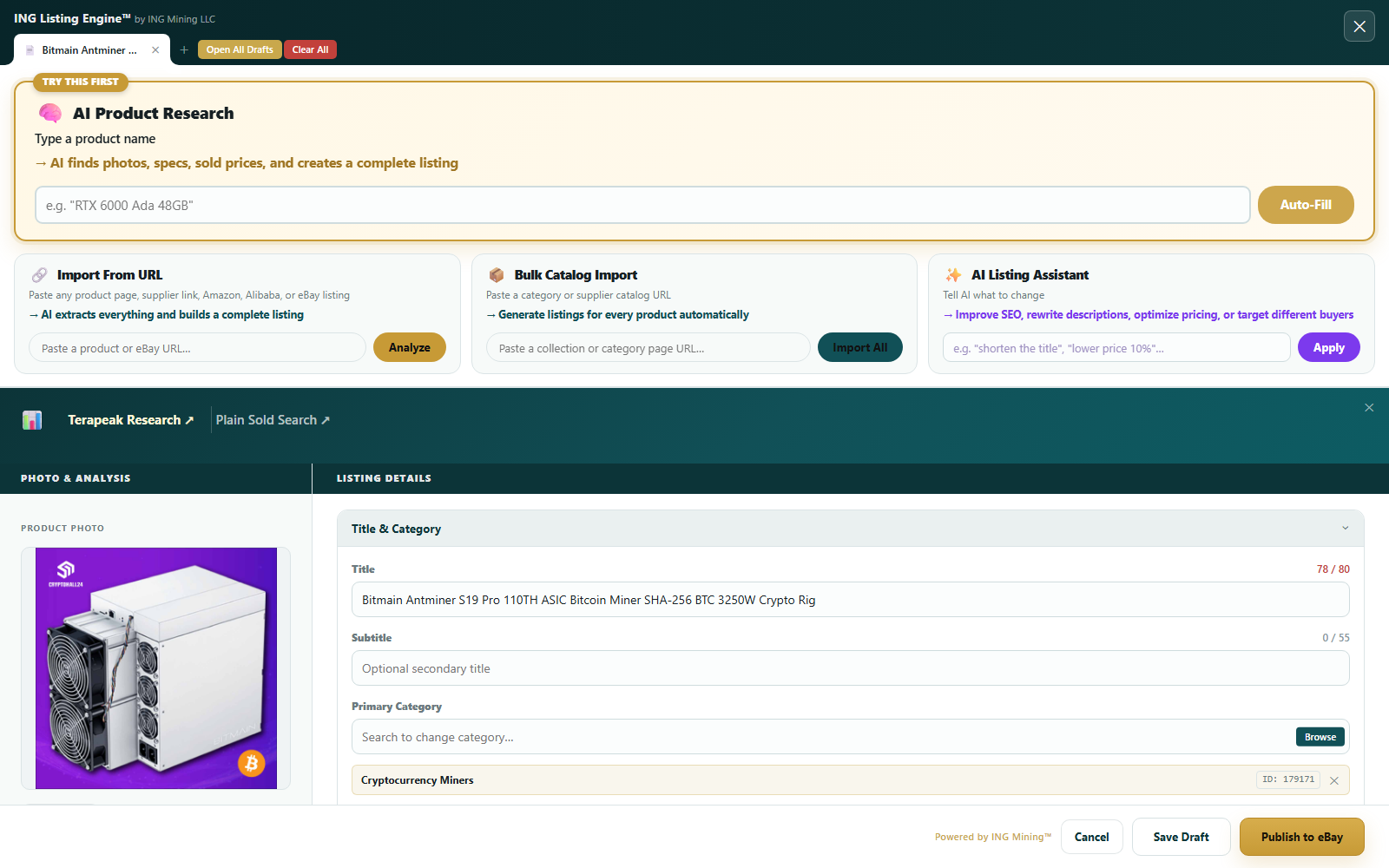Save the listing as draft
Screen dimensions: 1389x868
(x=1182, y=837)
